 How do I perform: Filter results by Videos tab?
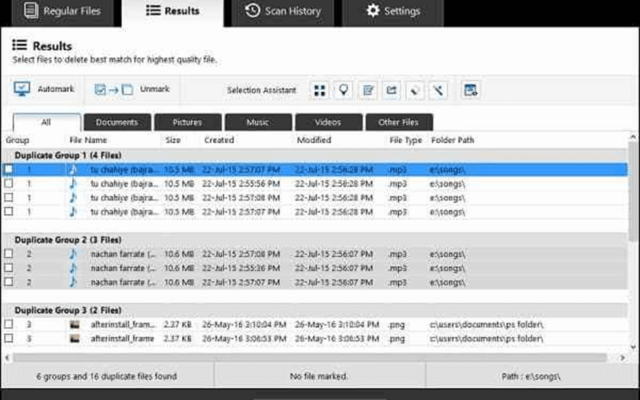(x=329, y=122)
